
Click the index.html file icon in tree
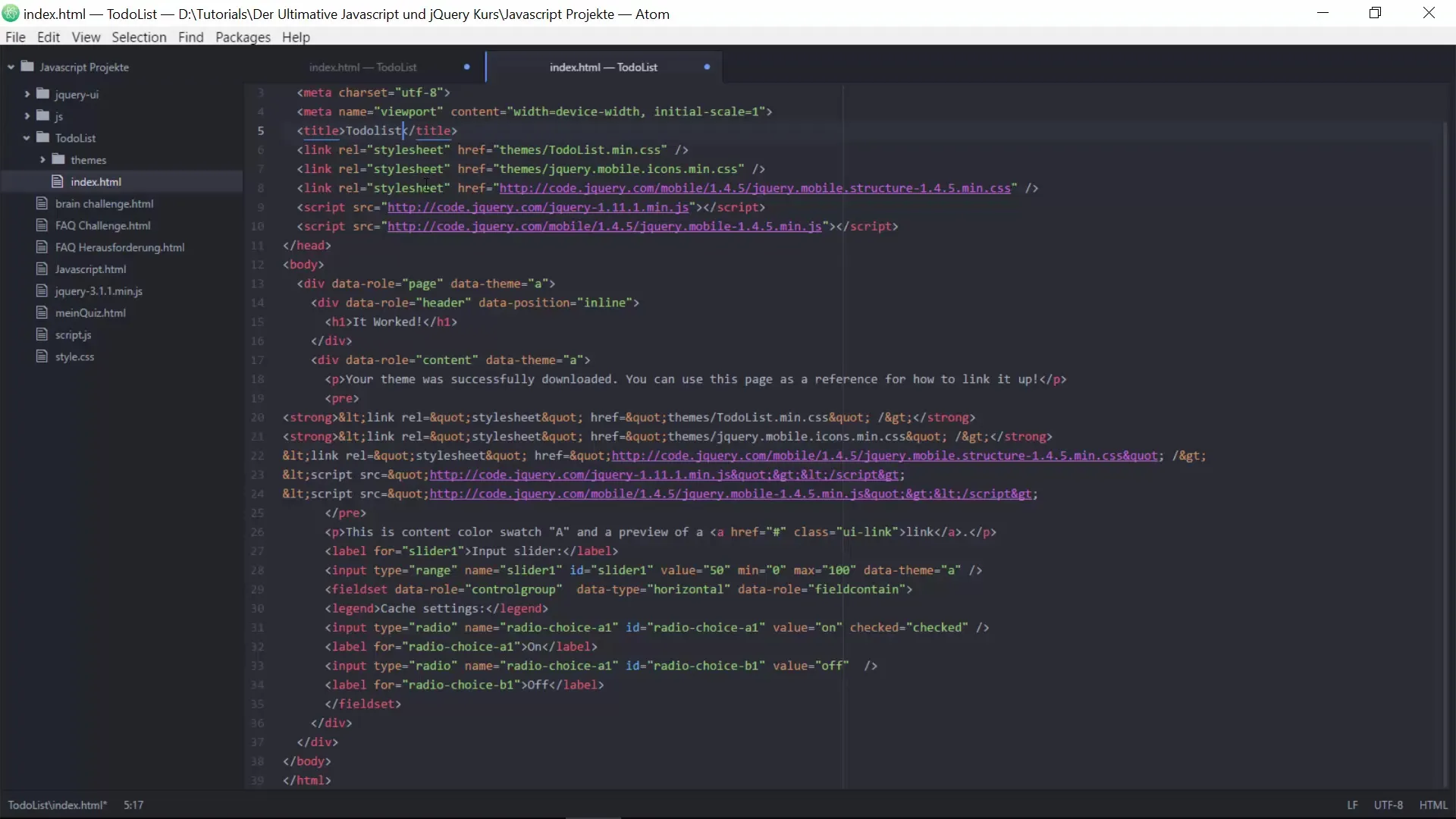click(x=57, y=182)
